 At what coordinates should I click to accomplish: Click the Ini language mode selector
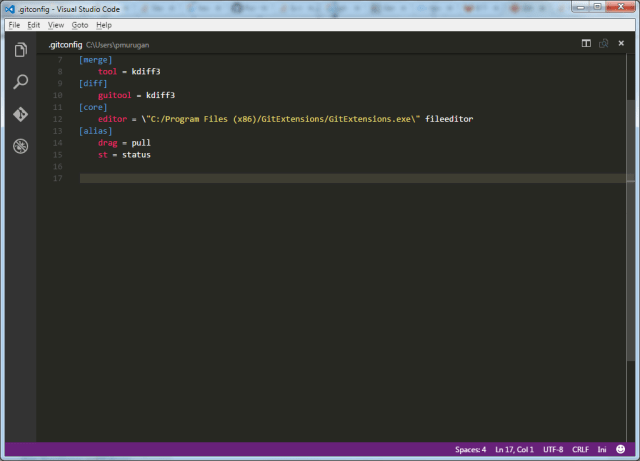pyautogui.click(x=603, y=449)
